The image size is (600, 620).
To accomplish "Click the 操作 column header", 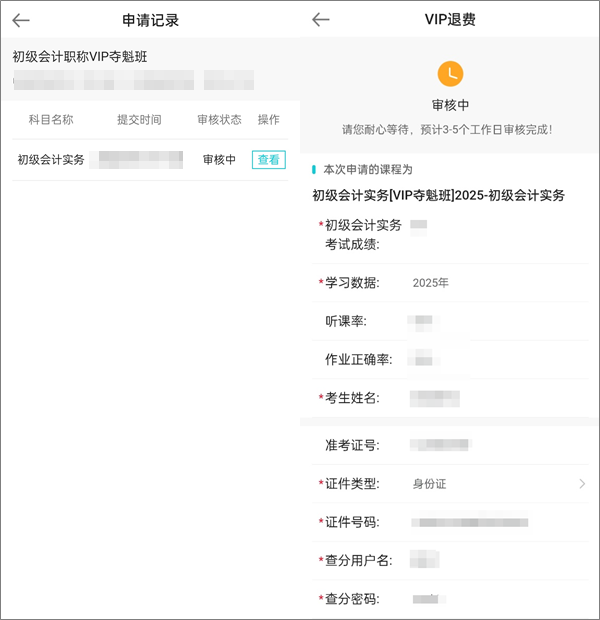I will [x=268, y=120].
